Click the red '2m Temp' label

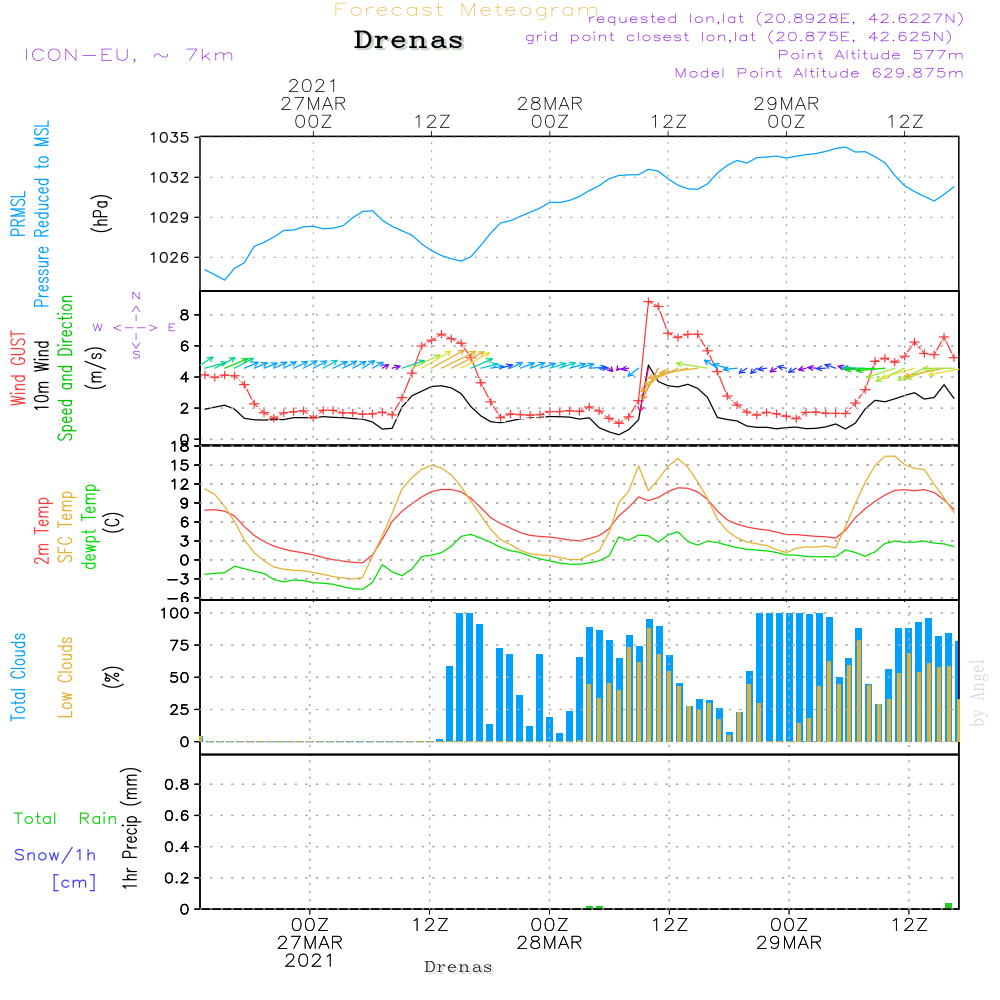pyautogui.click(x=42, y=531)
